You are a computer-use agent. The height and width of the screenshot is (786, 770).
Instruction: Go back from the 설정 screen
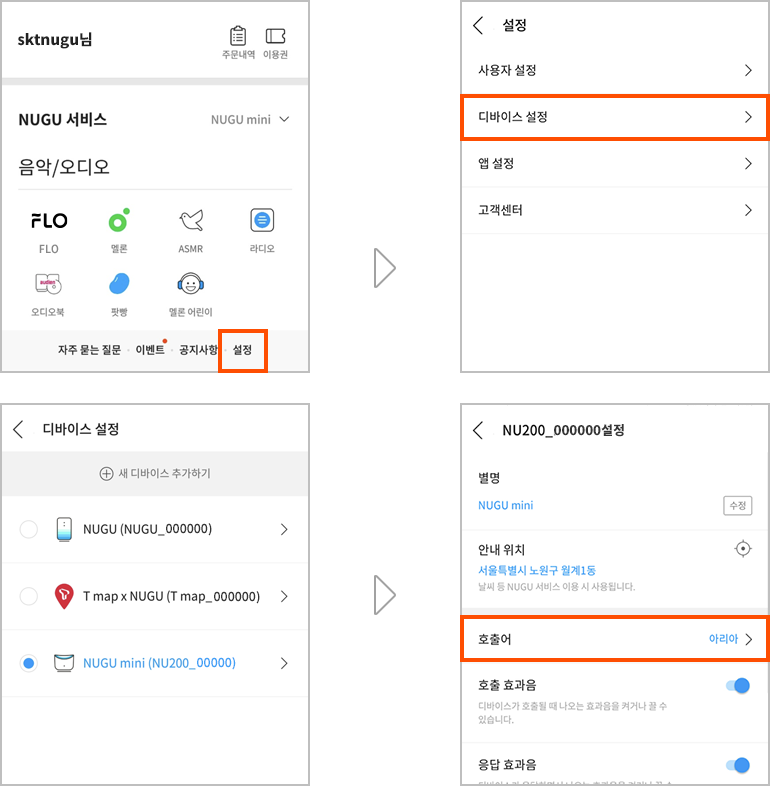point(479,25)
